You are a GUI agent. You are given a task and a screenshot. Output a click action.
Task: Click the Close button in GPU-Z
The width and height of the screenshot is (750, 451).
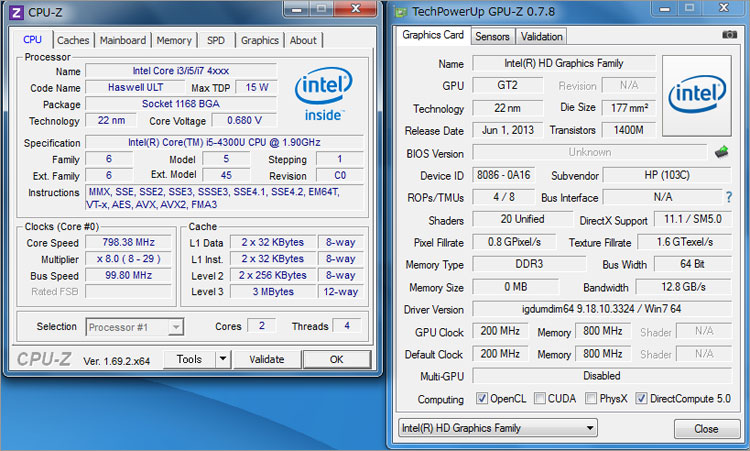pyautogui.click(x=705, y=428)
